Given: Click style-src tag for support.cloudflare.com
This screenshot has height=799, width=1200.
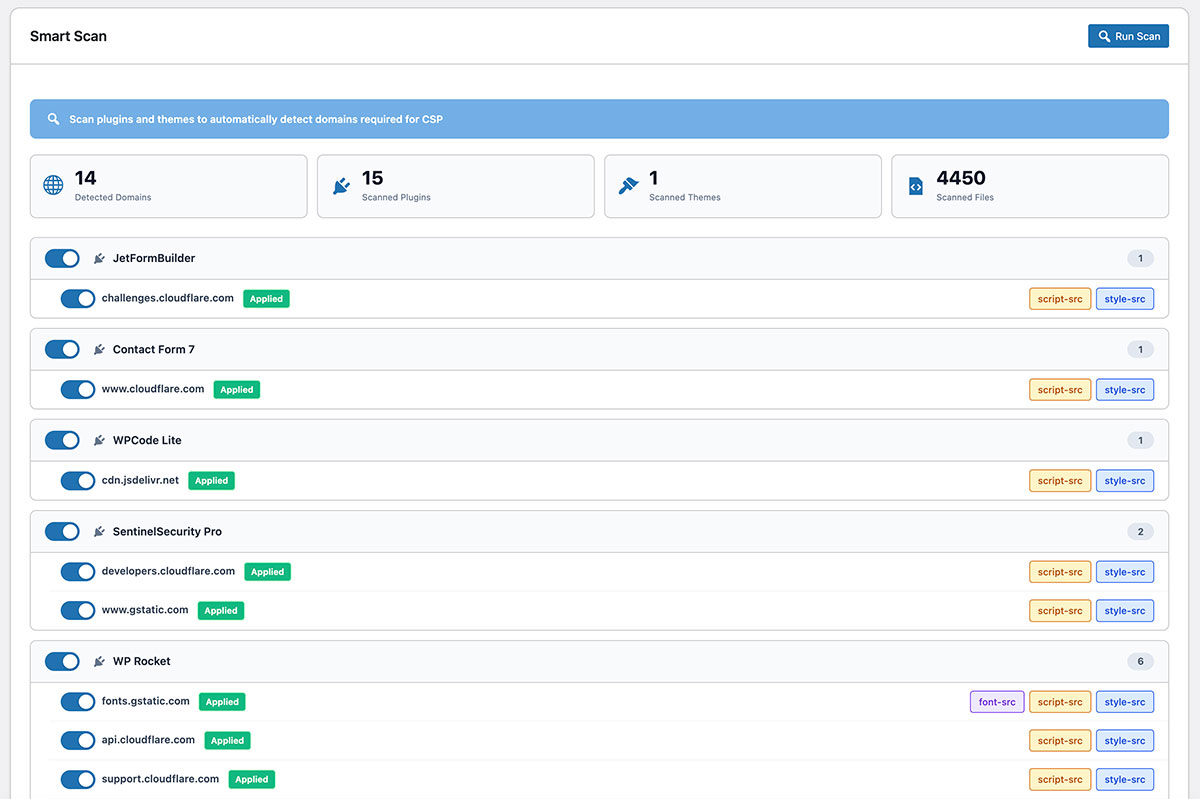Looking at the screenshot, I should tap(1125, 779).
